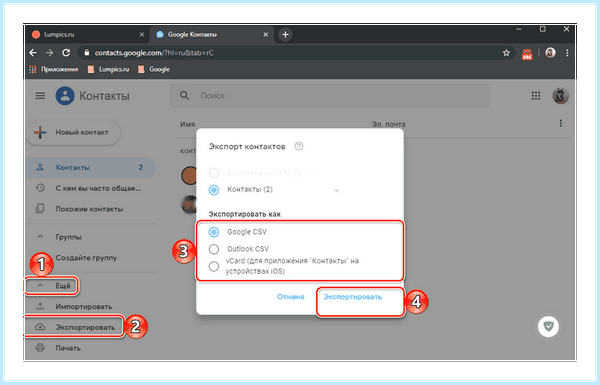600x385 pixels.
Task: Toggle the hamburger main menu
Action: click(x=40, y=96)
